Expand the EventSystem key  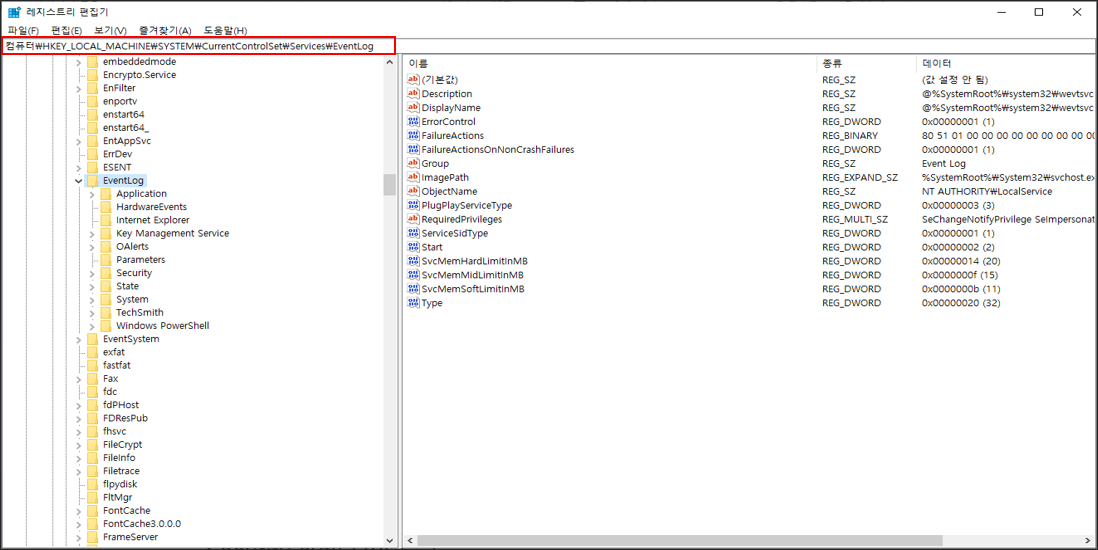78,339
